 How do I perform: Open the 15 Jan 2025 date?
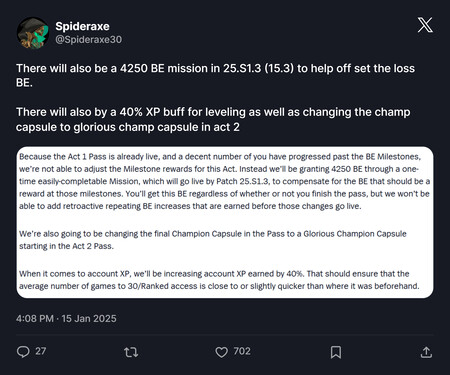[89, 318]
